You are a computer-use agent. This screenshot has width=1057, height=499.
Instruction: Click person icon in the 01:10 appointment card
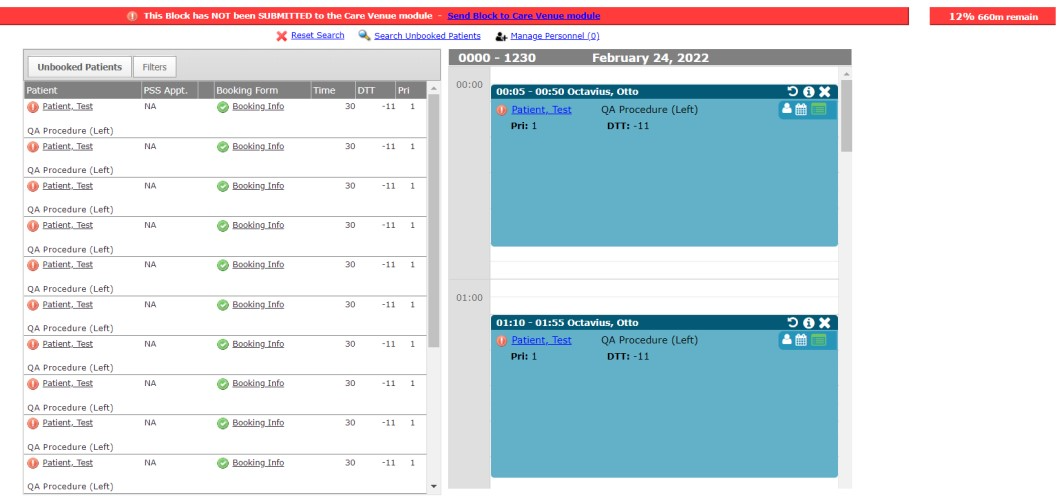787,340
